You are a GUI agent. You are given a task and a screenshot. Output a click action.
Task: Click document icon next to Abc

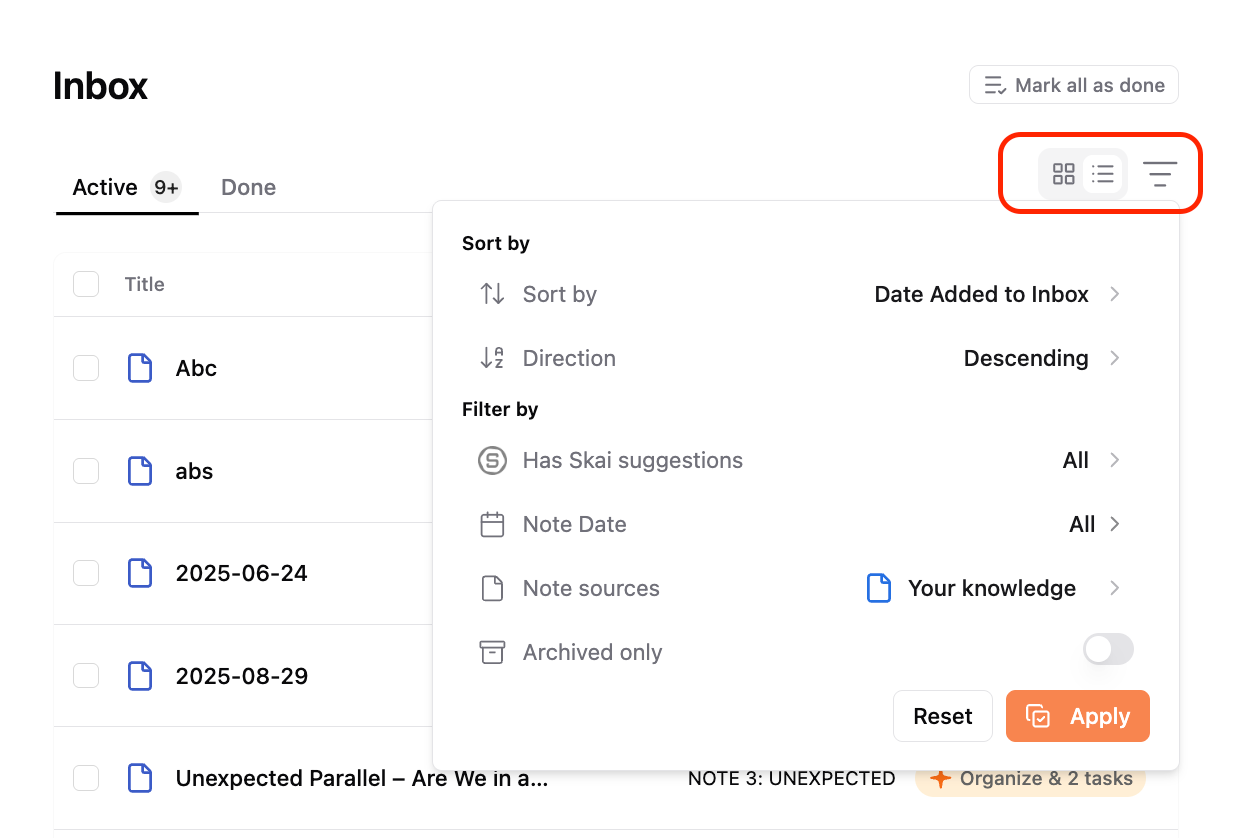[140, 368]
